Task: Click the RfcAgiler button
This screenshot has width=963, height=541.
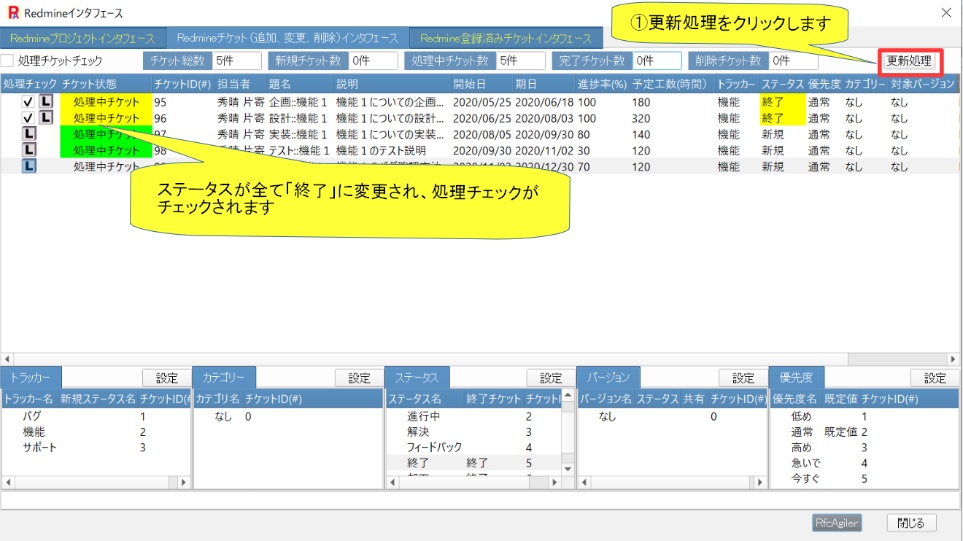Action: 836,523
